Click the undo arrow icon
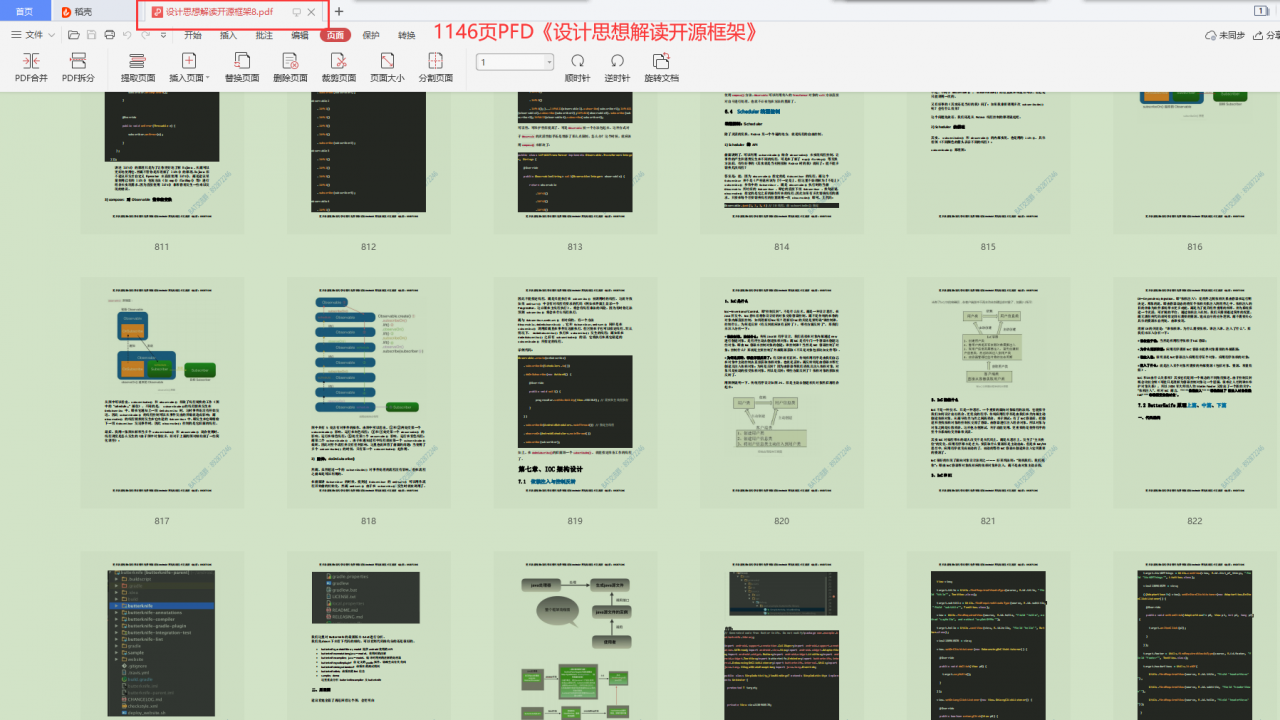Image resolution: width=1280 pixels, height=720 pixels. 127,35
